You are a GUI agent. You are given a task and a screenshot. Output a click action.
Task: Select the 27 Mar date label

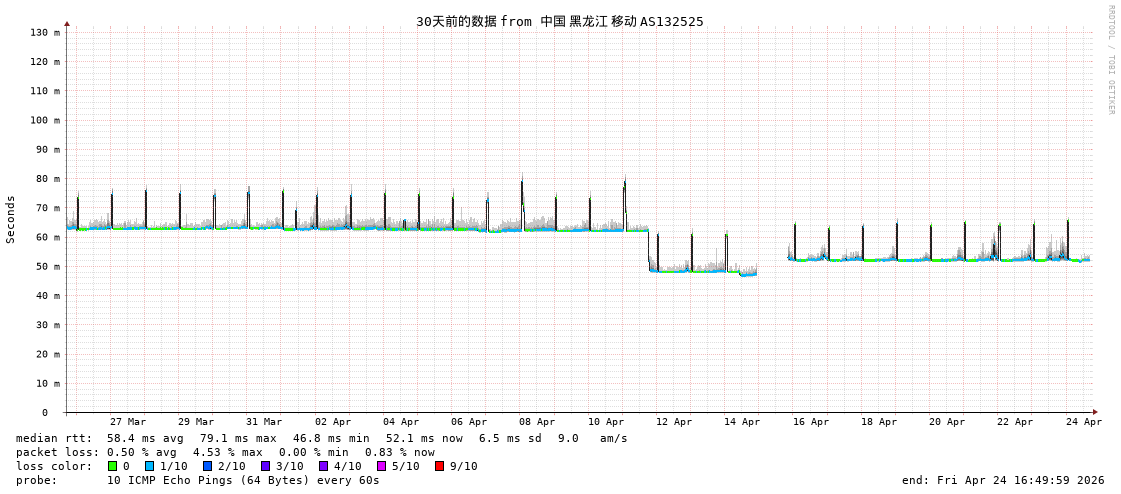128,422
